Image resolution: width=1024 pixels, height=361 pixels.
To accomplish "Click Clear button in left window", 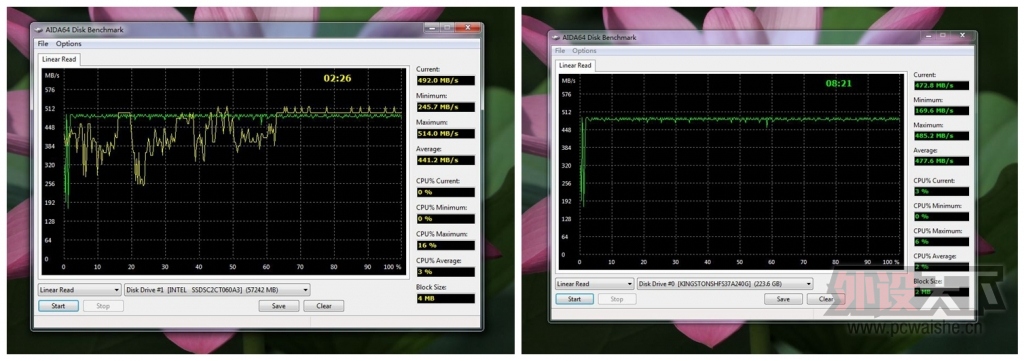I will point(323,306).
